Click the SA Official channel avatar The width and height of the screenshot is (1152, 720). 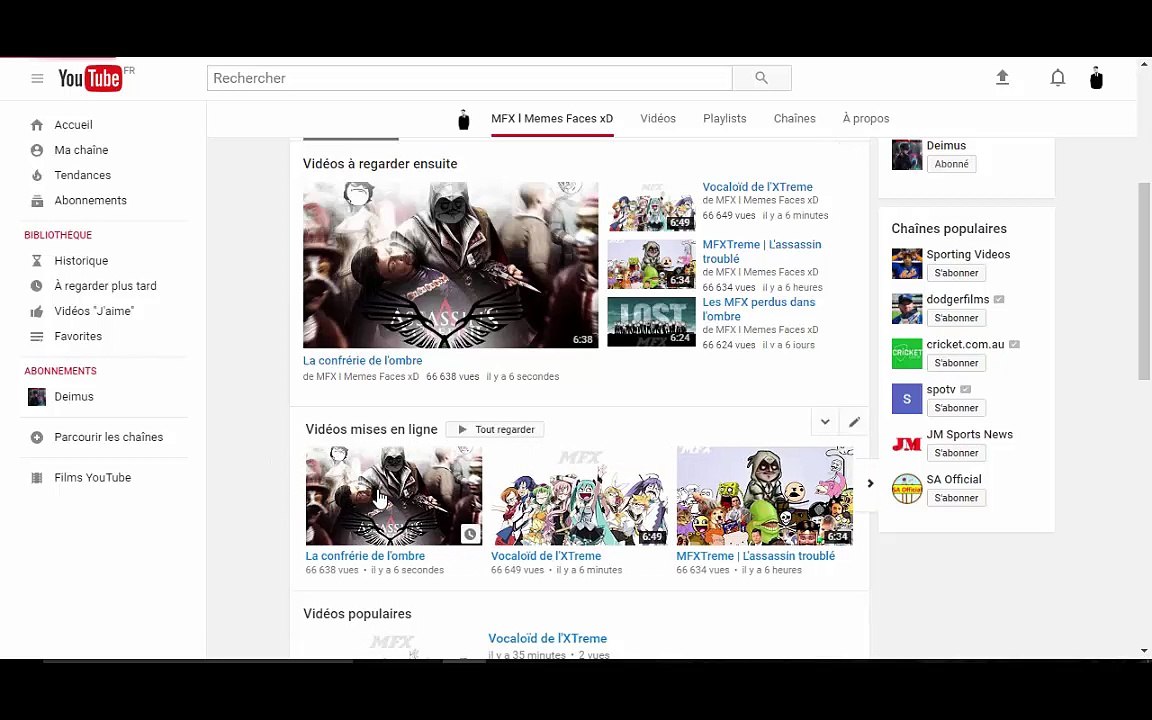tap(907, 489)
